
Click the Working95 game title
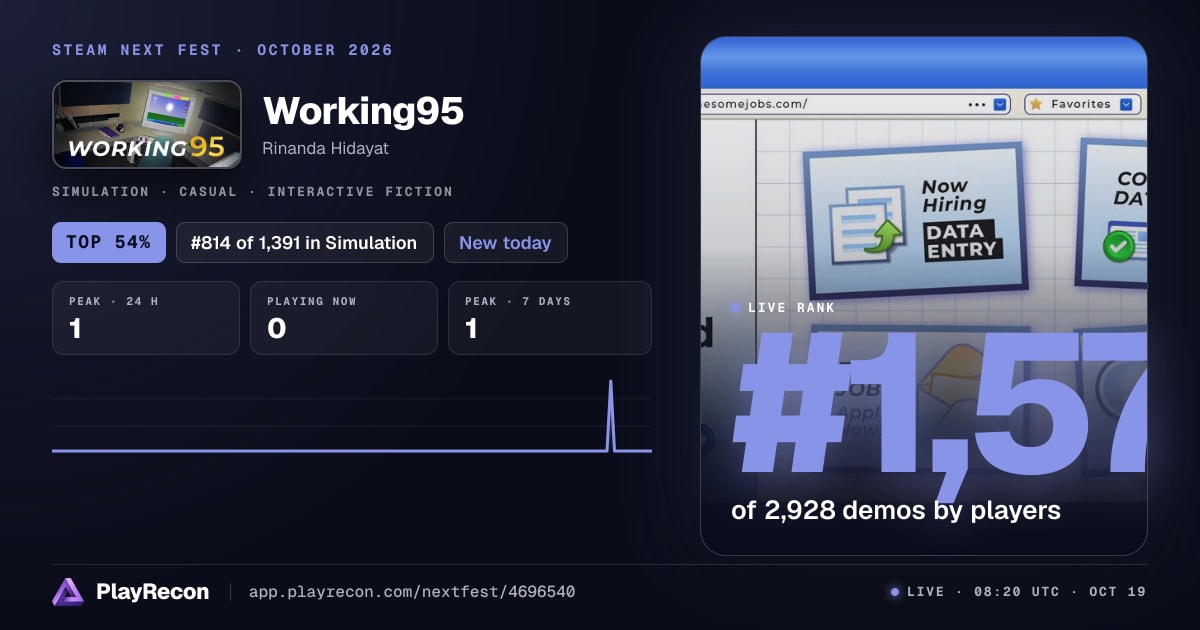tap(363, 111)
